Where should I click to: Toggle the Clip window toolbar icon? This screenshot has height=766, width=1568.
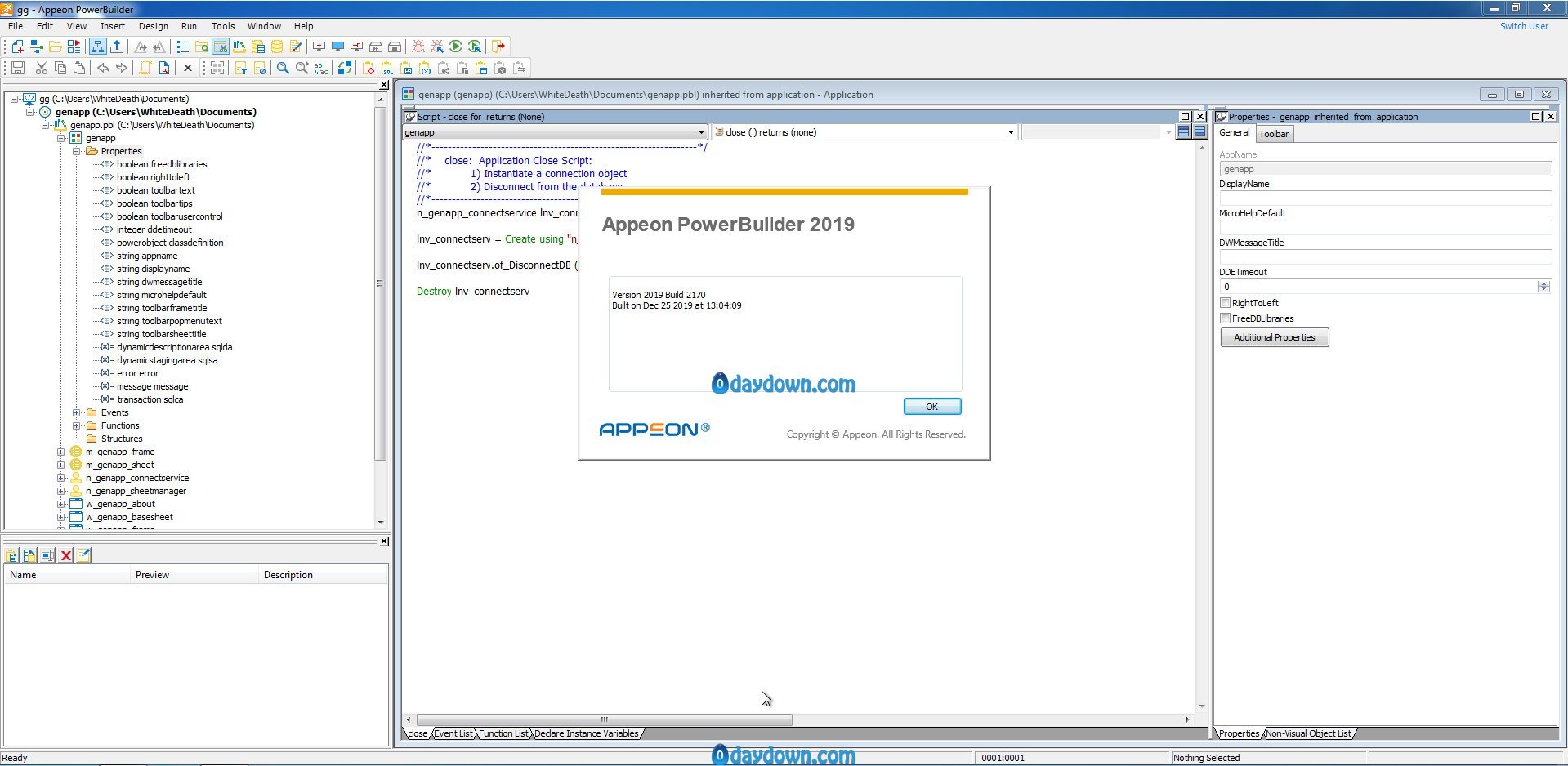221,47
